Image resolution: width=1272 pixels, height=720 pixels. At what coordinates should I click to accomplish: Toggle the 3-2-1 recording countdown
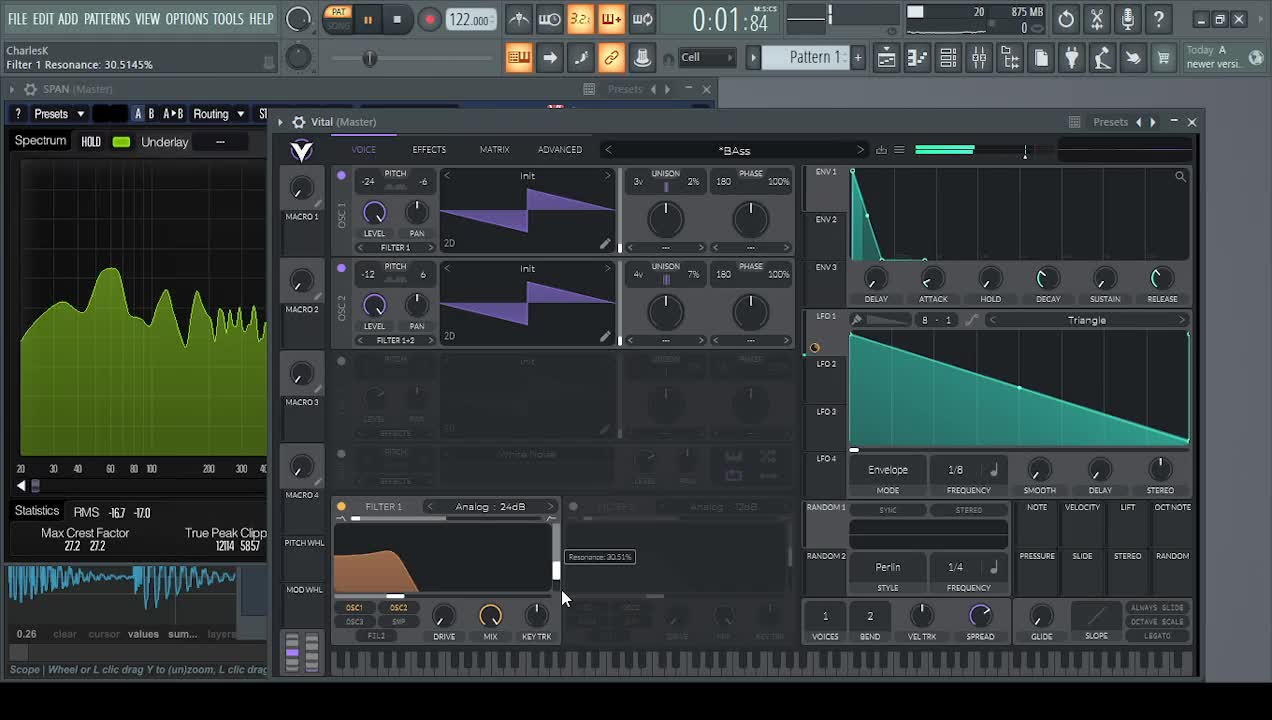[x=580, y=19]
